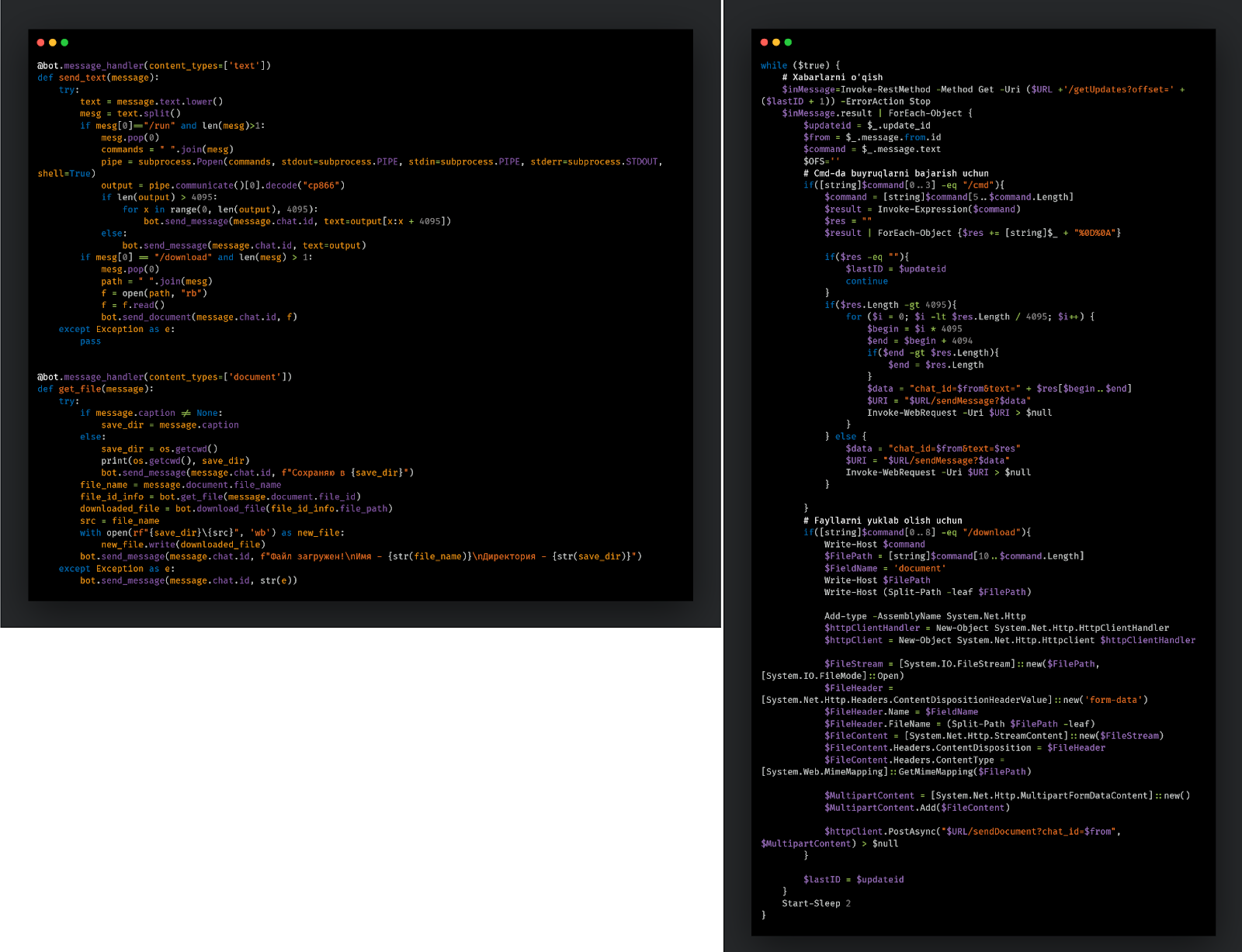Viewport: 1242px width, 952px height.
Task: Select the line "@bot.message_handler(content_types=['text'])"
Action: 154,66
